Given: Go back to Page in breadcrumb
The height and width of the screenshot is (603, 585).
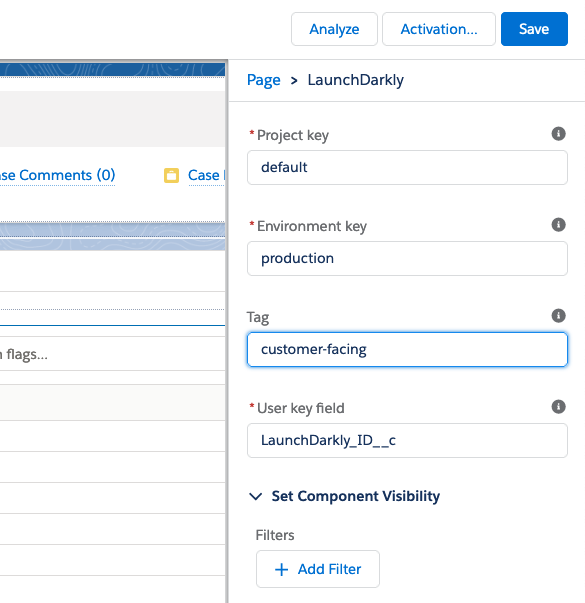Looking at the screenshot, I should pyautogui.click(x=263, y=80).
